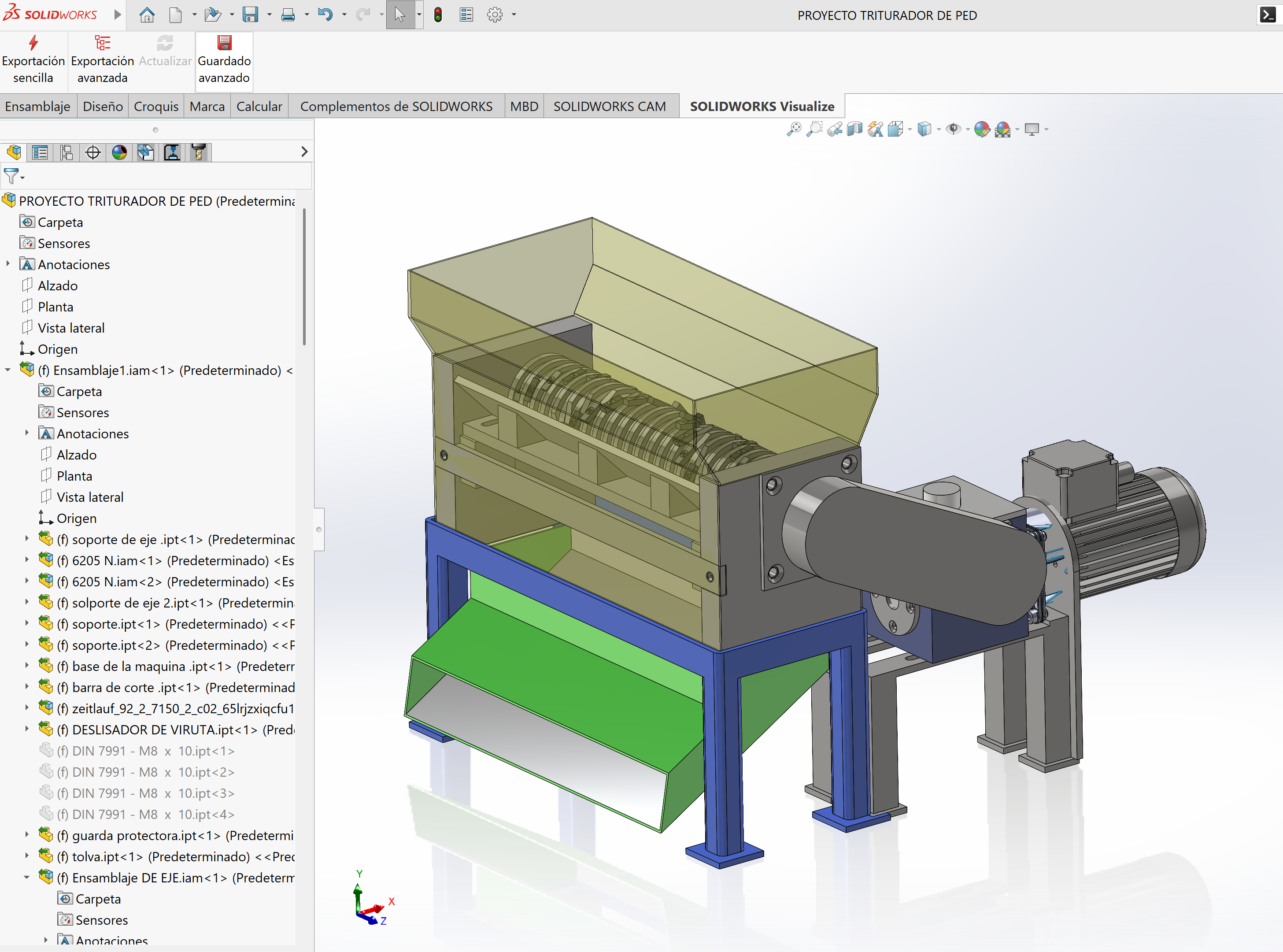1283x952 pixels.
Task: Click the Zoom to Fit magnifier icon
Action: tap(794, 129)
